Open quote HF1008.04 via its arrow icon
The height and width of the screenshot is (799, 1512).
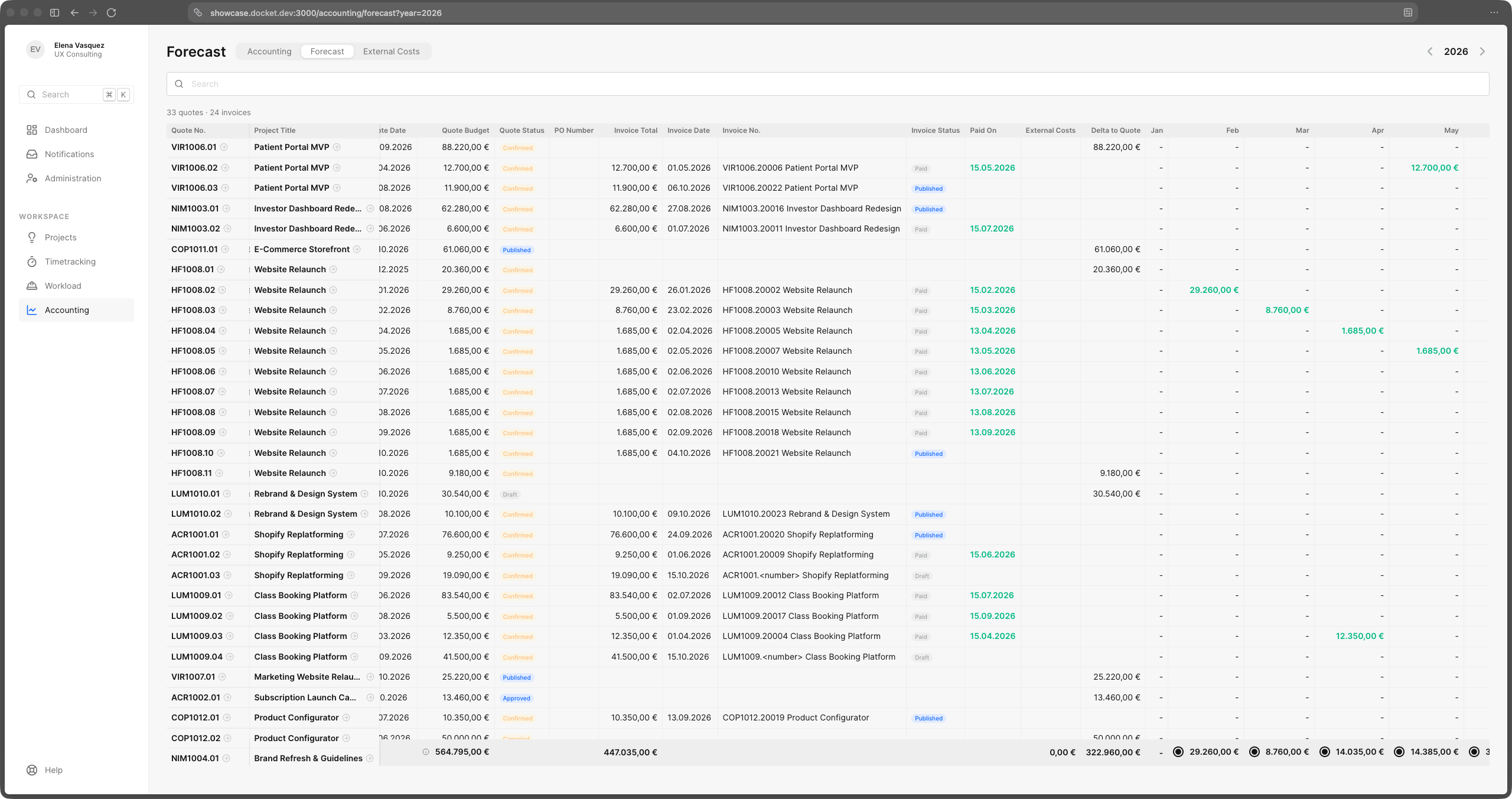[x=223, y=331]
